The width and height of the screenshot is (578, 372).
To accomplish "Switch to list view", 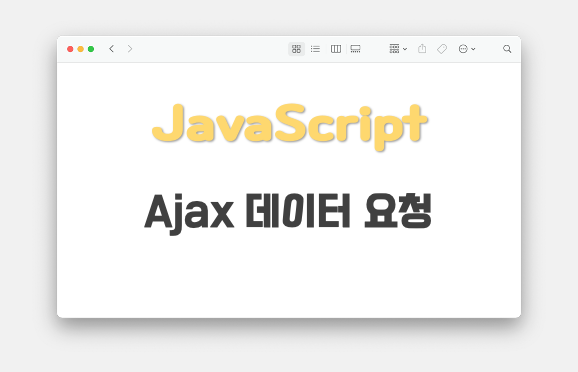I will pyautogui.click(x=315, y=49).
